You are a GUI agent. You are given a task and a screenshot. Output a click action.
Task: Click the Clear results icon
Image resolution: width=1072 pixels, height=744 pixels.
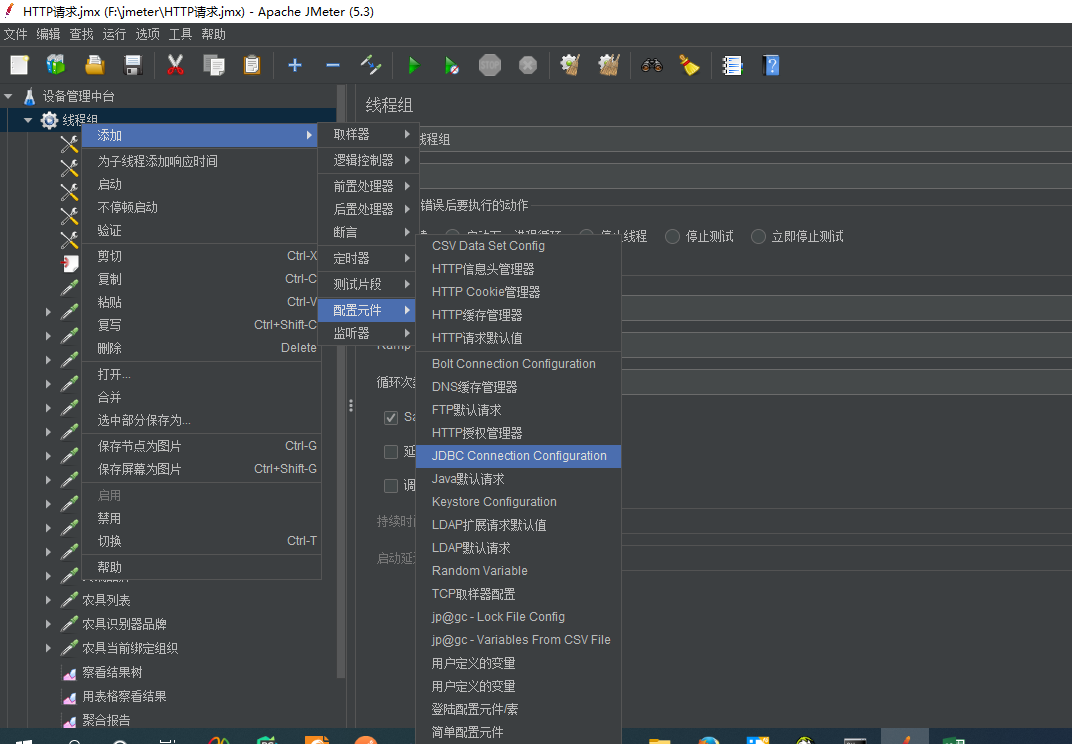[x=570, y=66]
